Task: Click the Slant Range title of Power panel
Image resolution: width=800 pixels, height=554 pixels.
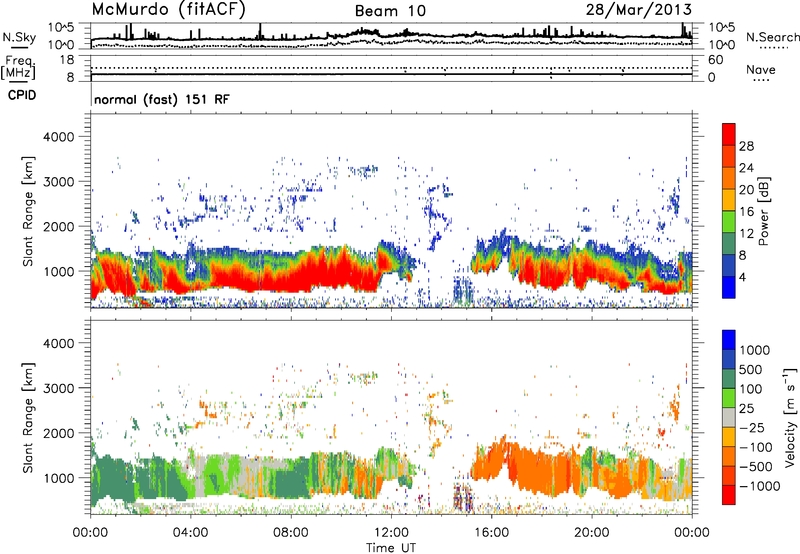Action: (28, 211)
